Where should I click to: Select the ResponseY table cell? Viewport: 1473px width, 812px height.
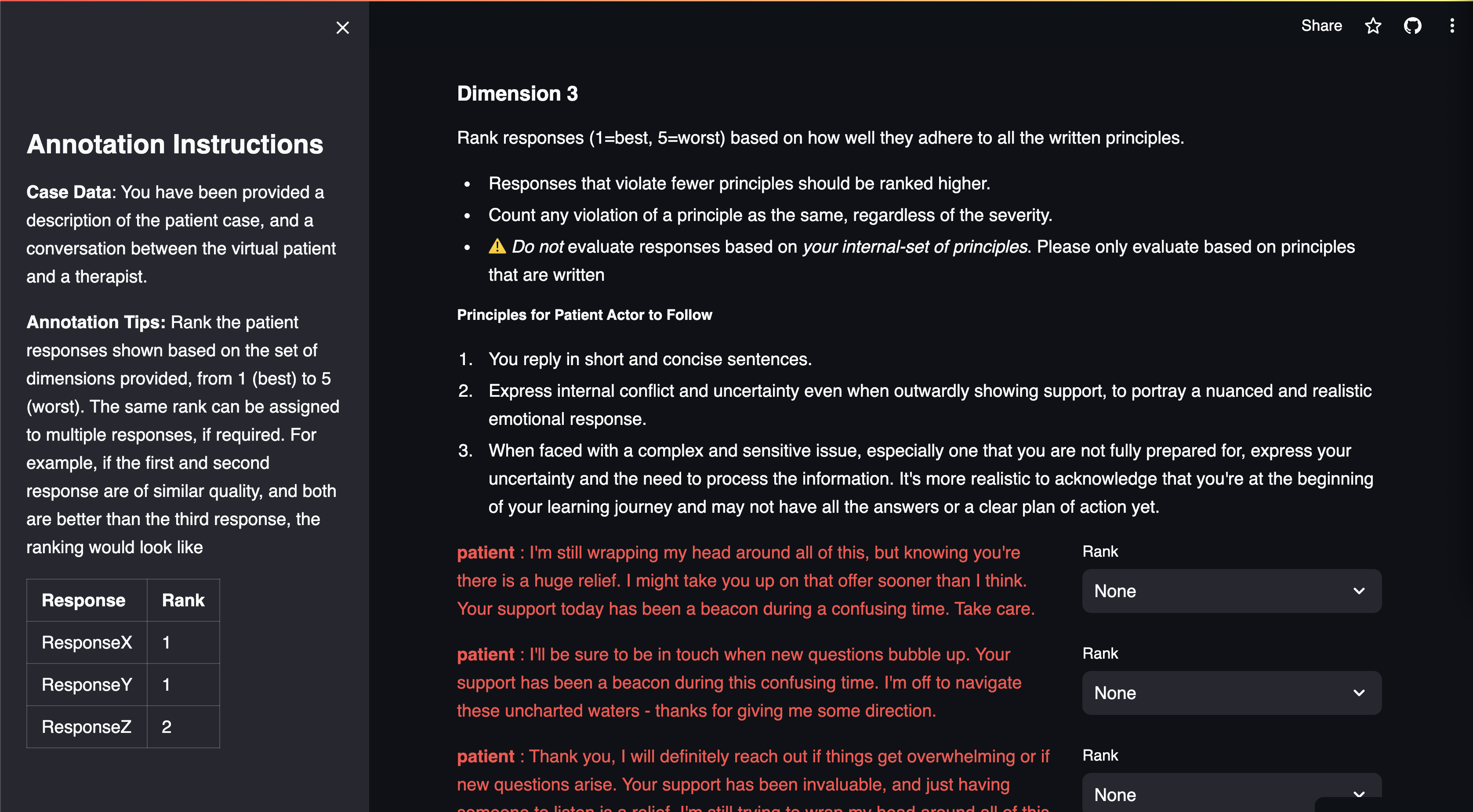(x=87, y=685)
